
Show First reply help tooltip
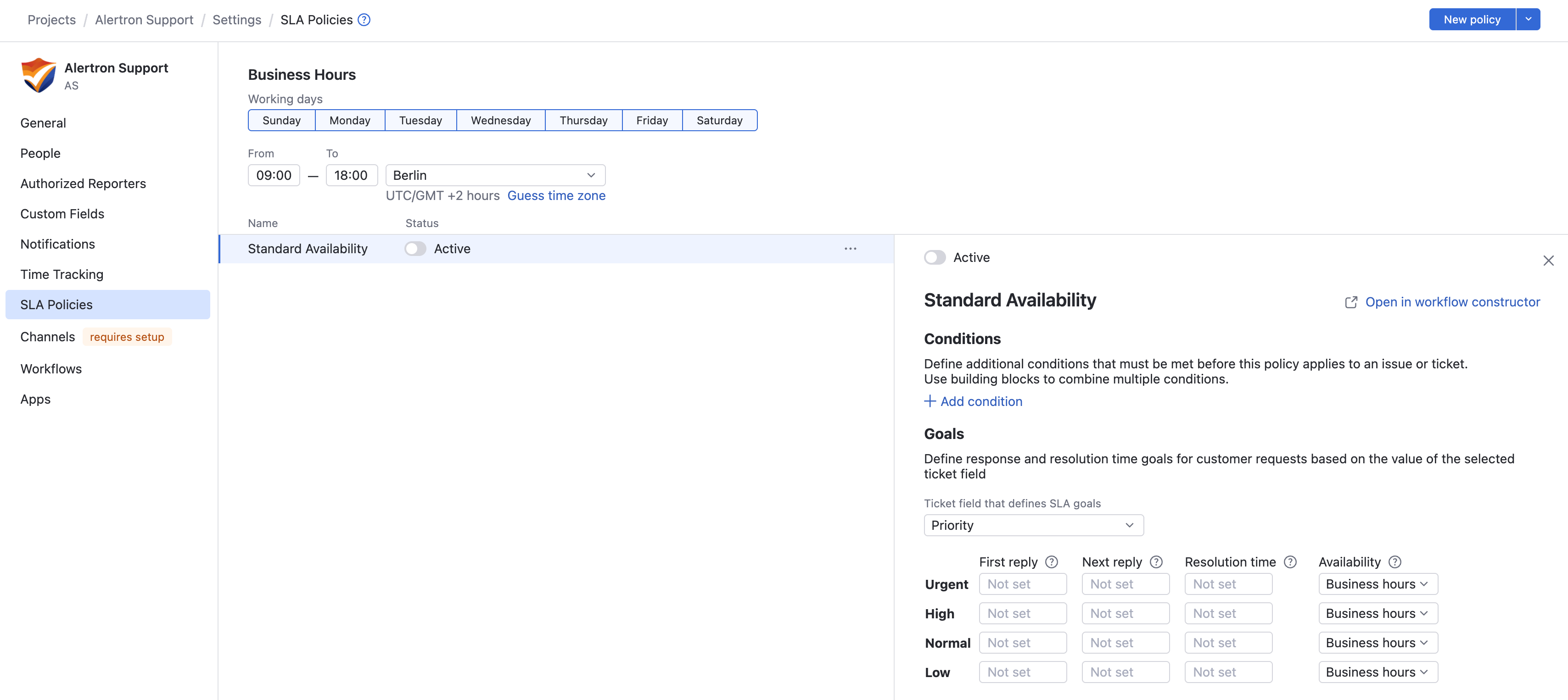1051,562
